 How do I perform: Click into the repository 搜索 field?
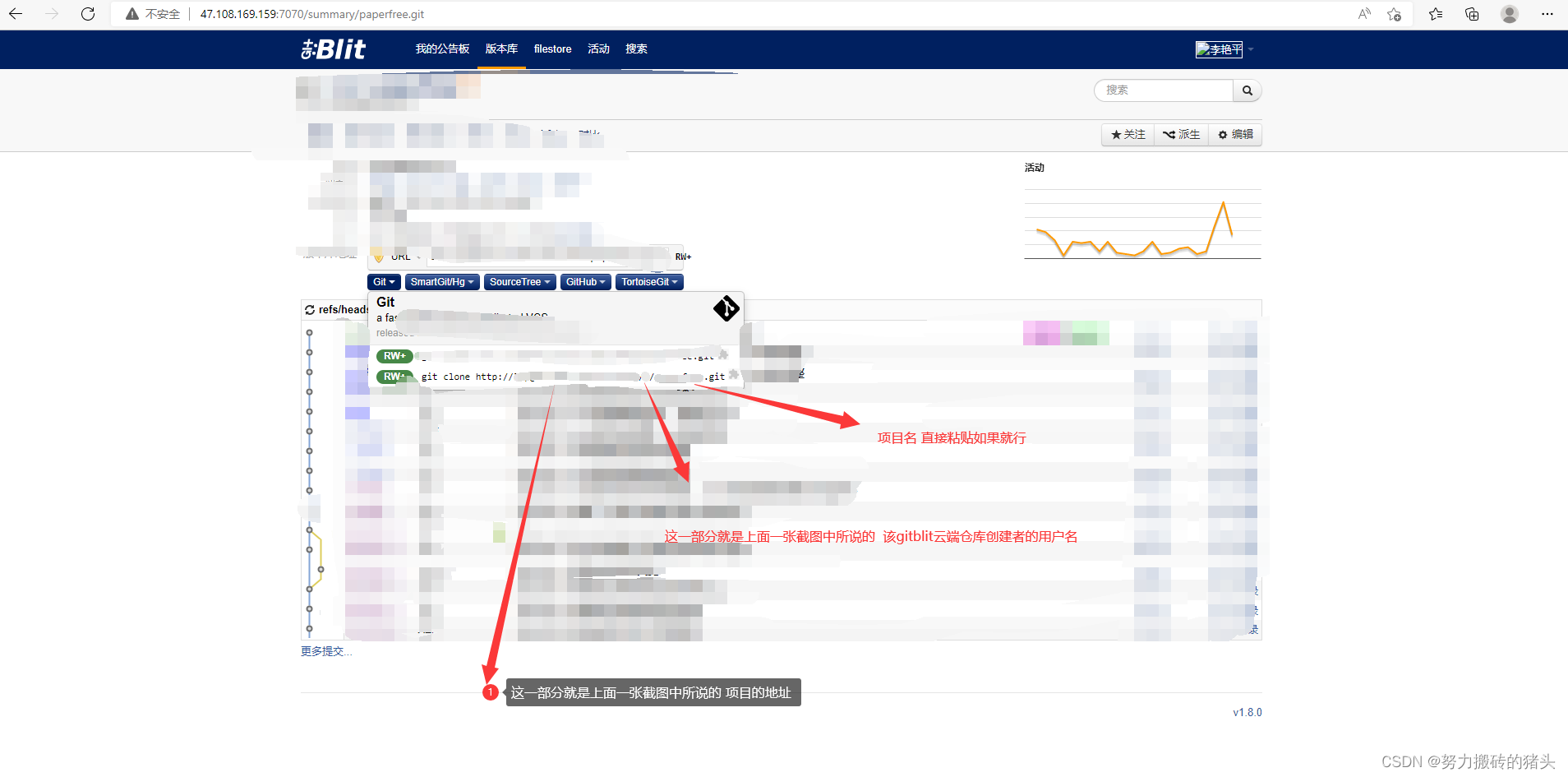pyautogui.click(x=1164, y=90)
